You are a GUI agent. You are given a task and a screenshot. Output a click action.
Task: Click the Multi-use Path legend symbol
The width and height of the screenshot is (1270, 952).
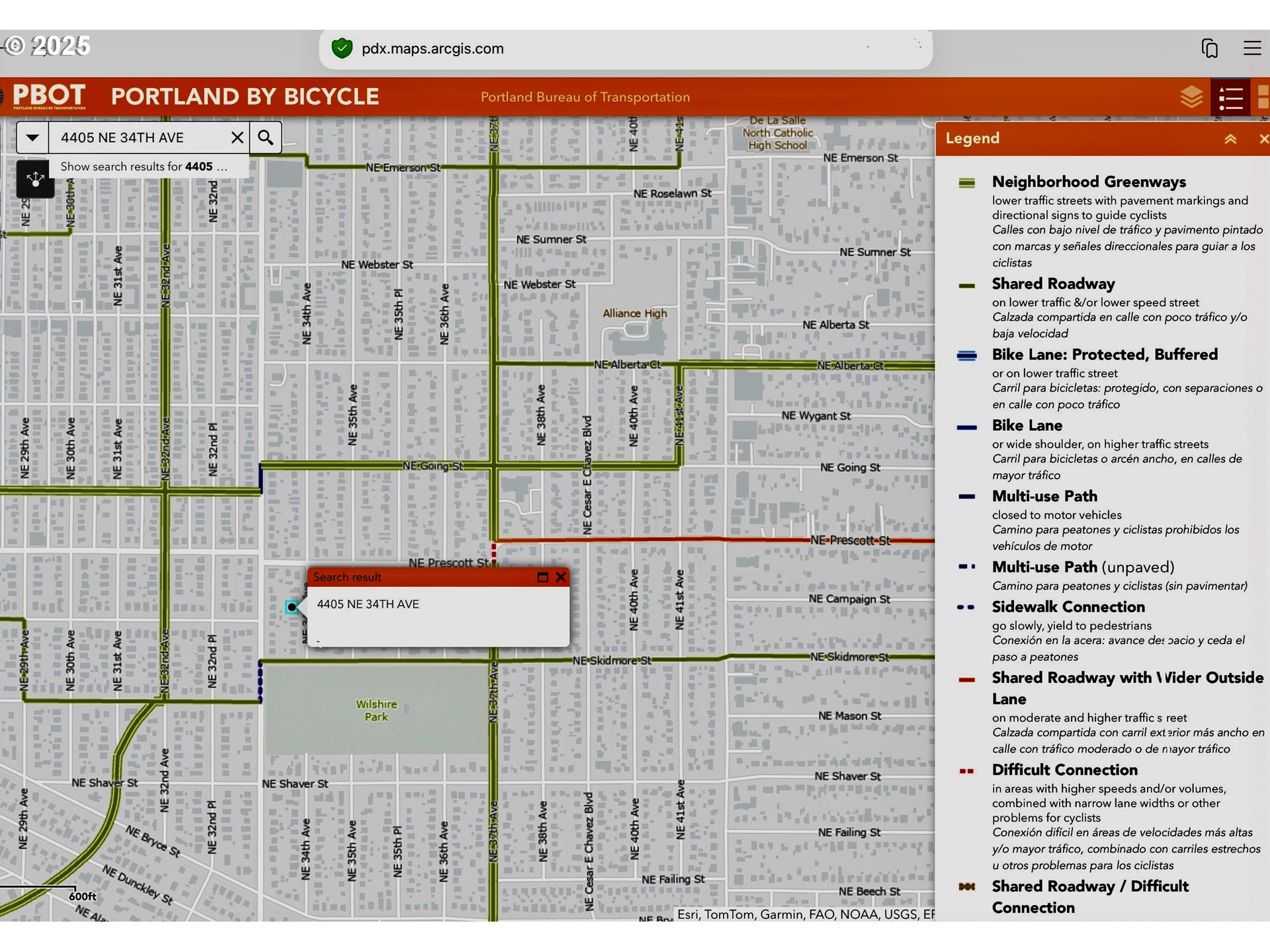[966, 496]
